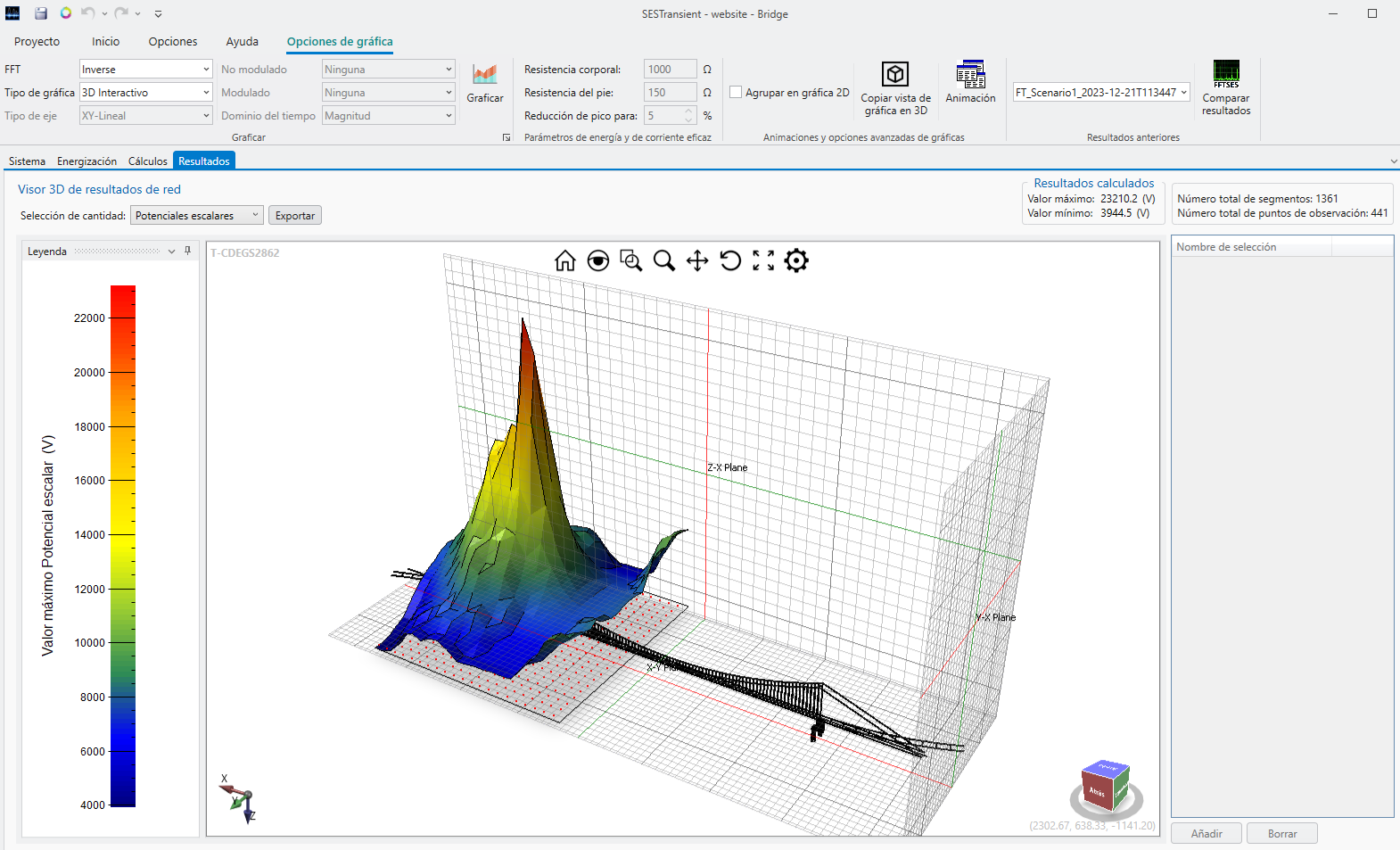This screenshot has width=1400, height=850.
Task: Click the Valor máximo 23210.2 value
Action: [x=1119, y=199]
